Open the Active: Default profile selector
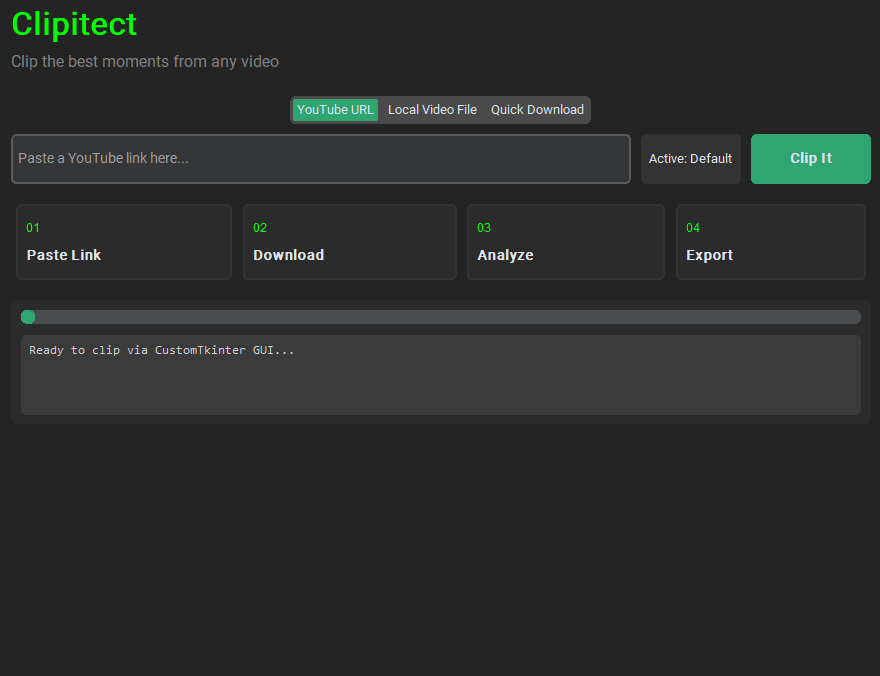Image resolution: width=880 pixels, height=676 pixels. point(690,158)
